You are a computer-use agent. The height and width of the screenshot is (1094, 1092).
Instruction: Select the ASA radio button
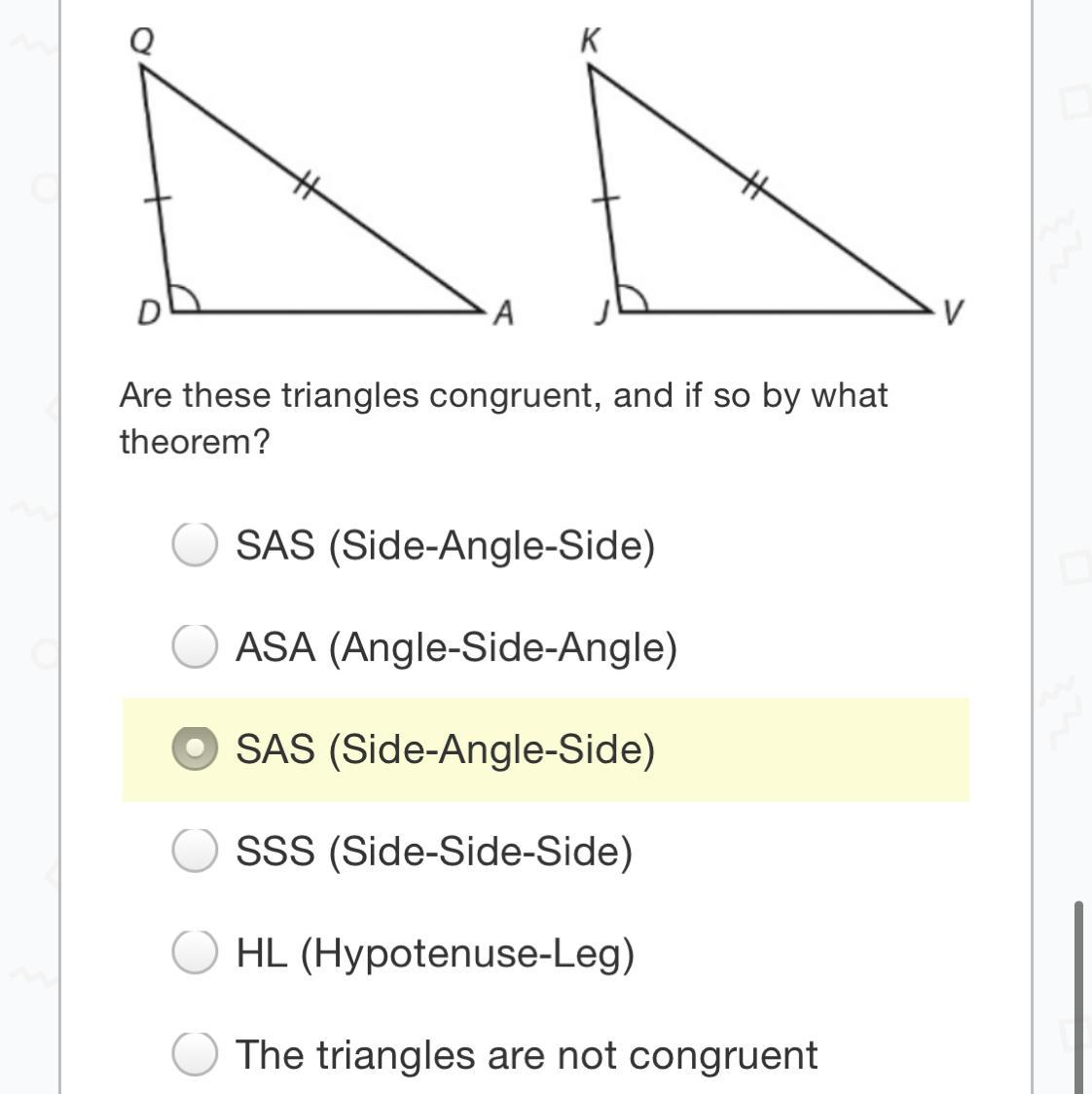click(x=194, y=646)
